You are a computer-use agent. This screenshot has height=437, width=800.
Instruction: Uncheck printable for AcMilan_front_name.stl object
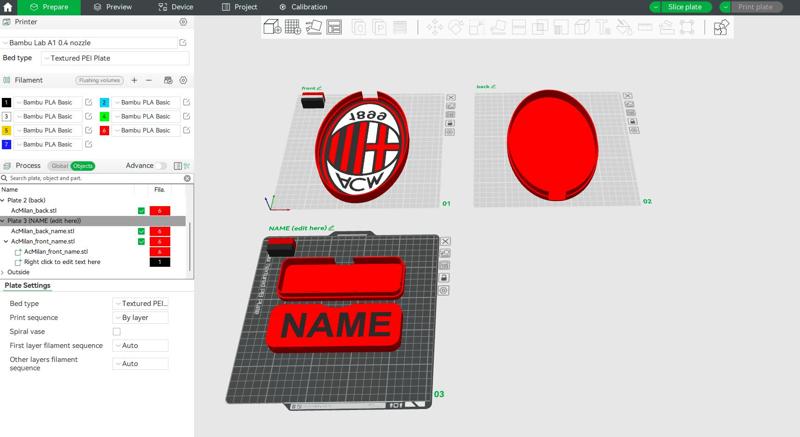141,241
